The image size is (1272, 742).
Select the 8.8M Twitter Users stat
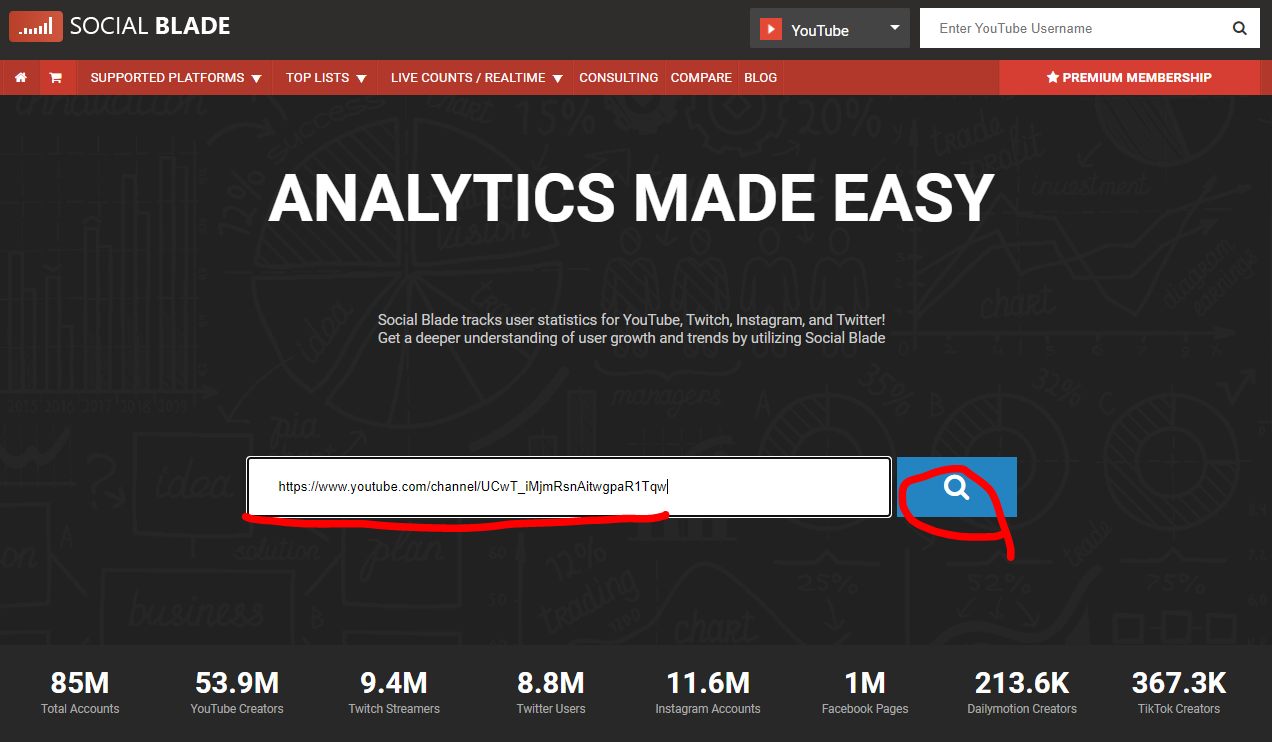(x=551, y=693)
